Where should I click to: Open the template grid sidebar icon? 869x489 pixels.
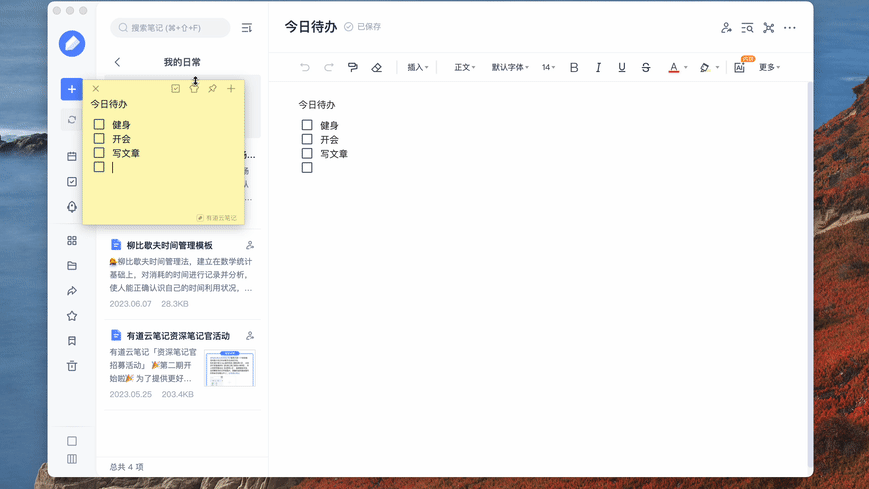[x=72, y=241]
